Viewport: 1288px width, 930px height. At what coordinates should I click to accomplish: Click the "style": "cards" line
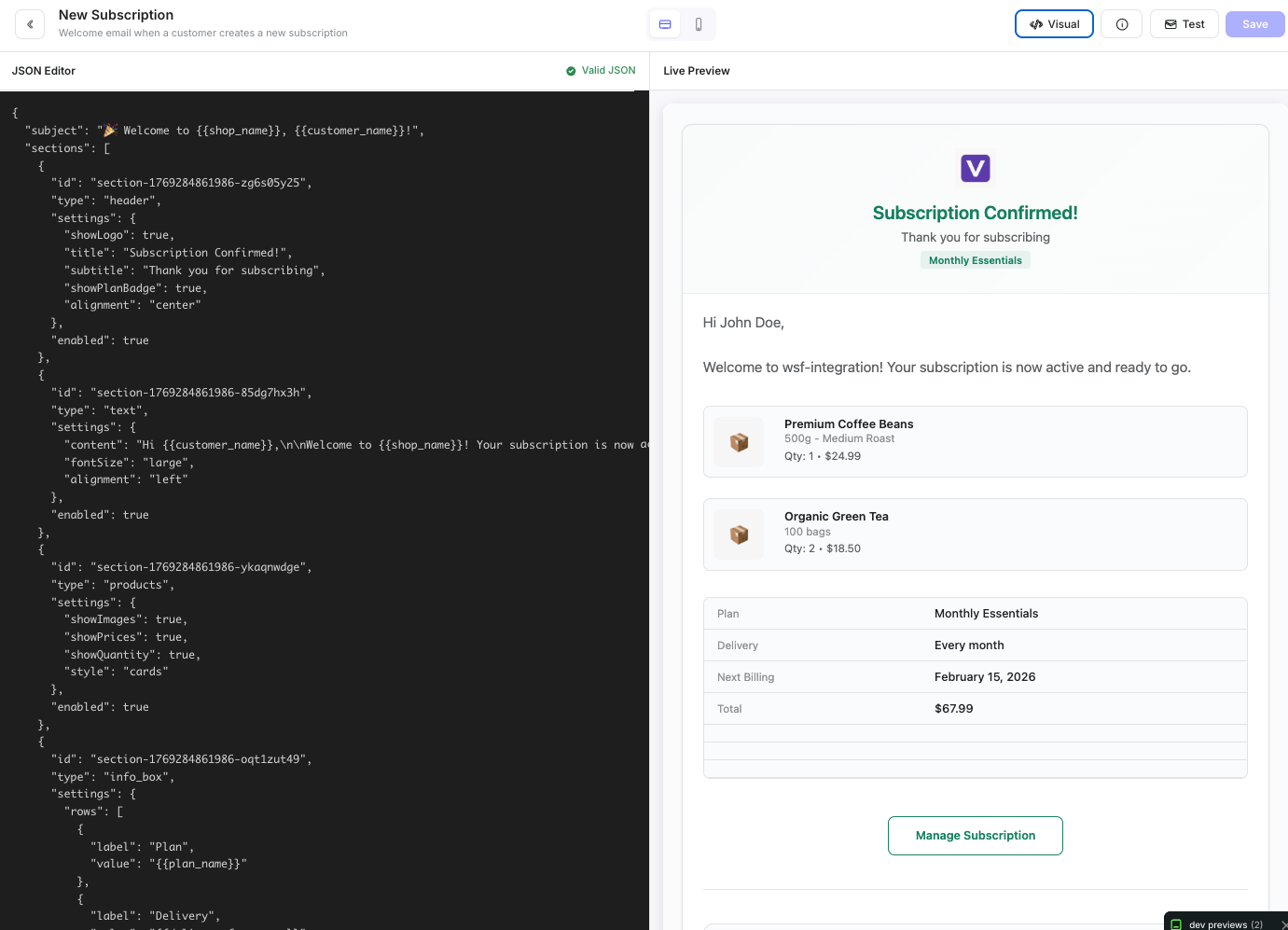point(117,672)
